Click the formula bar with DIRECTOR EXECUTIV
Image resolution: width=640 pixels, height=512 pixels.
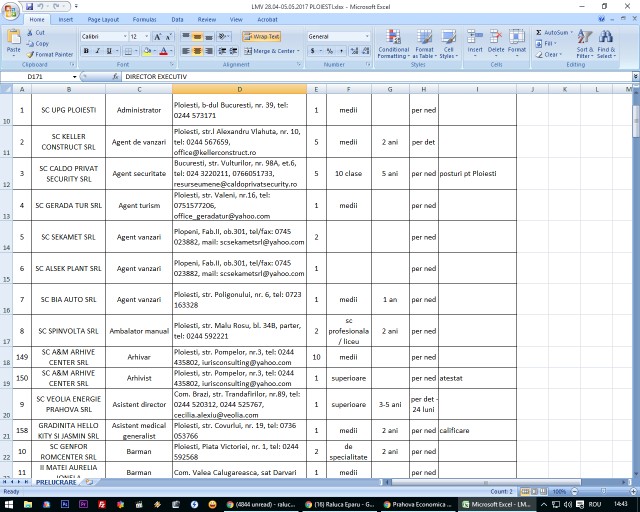coord(376,77)
